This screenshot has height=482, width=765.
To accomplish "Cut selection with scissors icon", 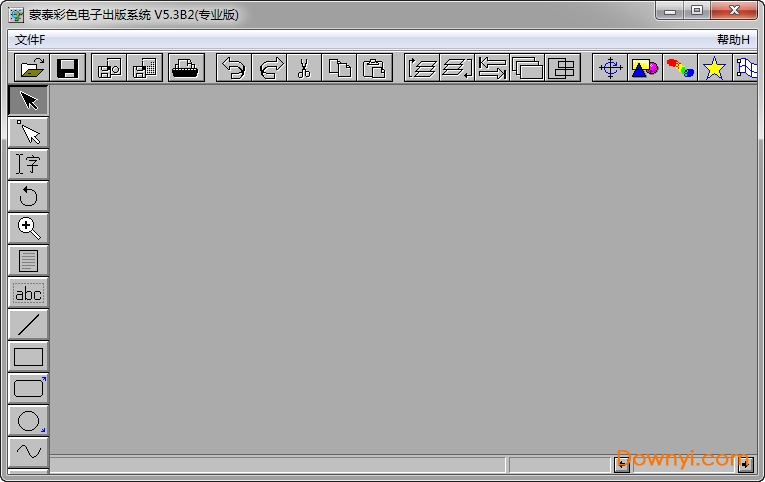I will (x=304, y=68).
